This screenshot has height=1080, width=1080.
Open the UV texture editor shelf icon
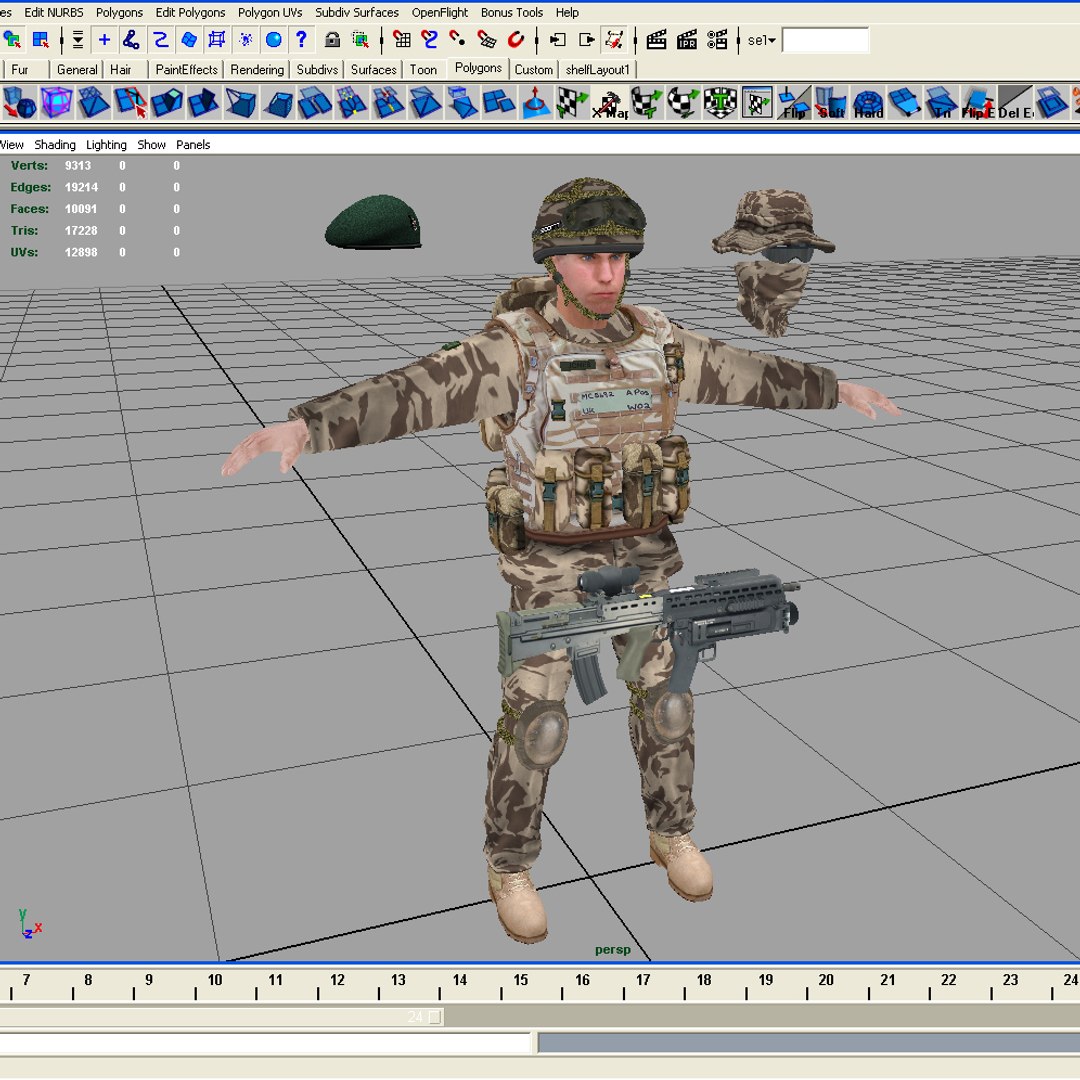click(x=757, y=103)
